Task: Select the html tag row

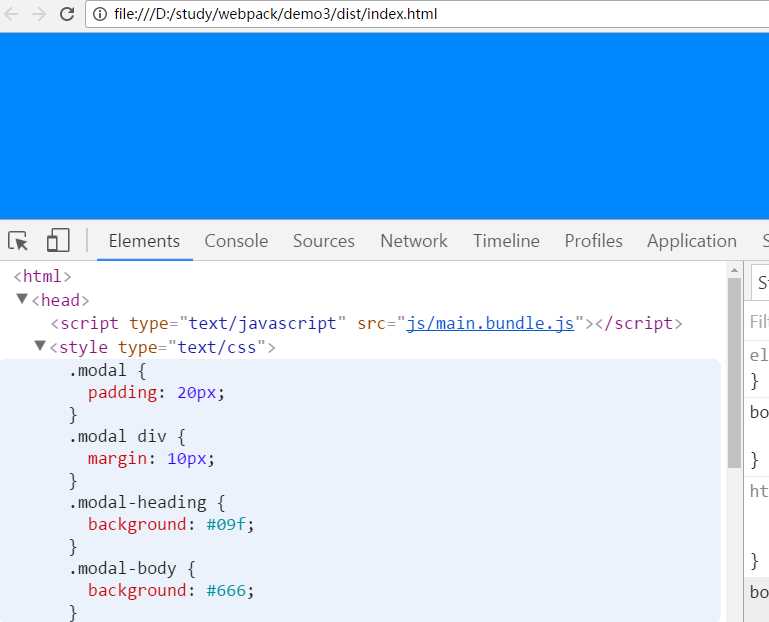Action: point(42,276)
